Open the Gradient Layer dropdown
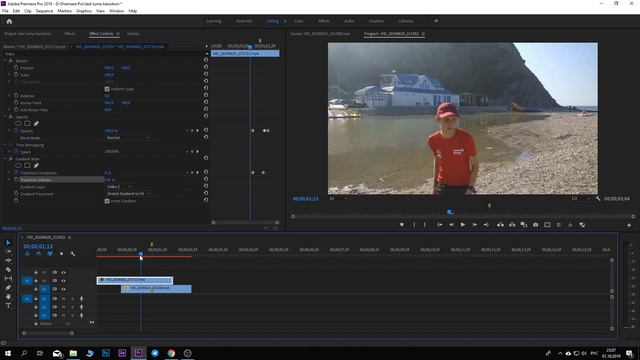640x360 pixels. [118, 187]
